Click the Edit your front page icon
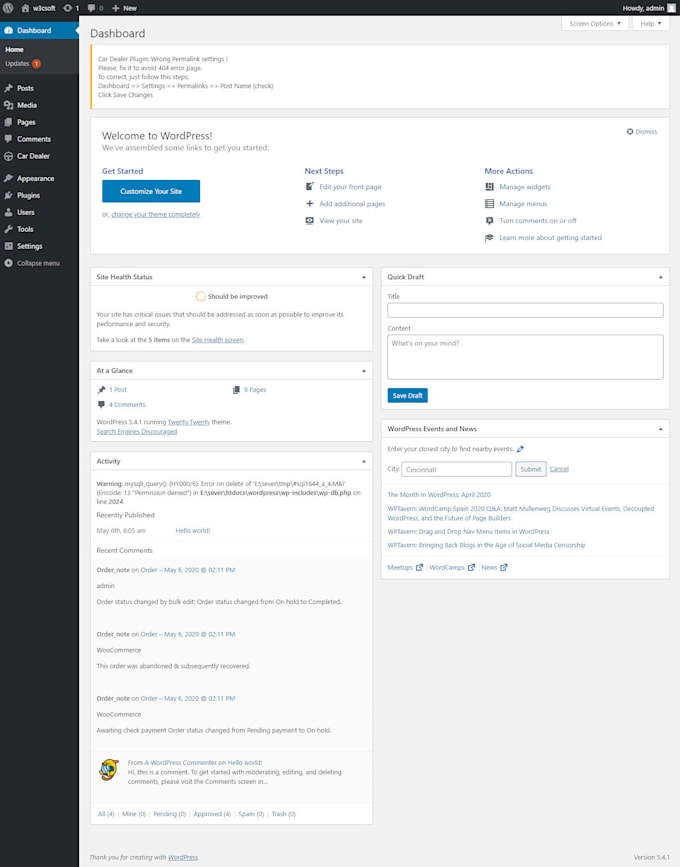 coord(310,186)
